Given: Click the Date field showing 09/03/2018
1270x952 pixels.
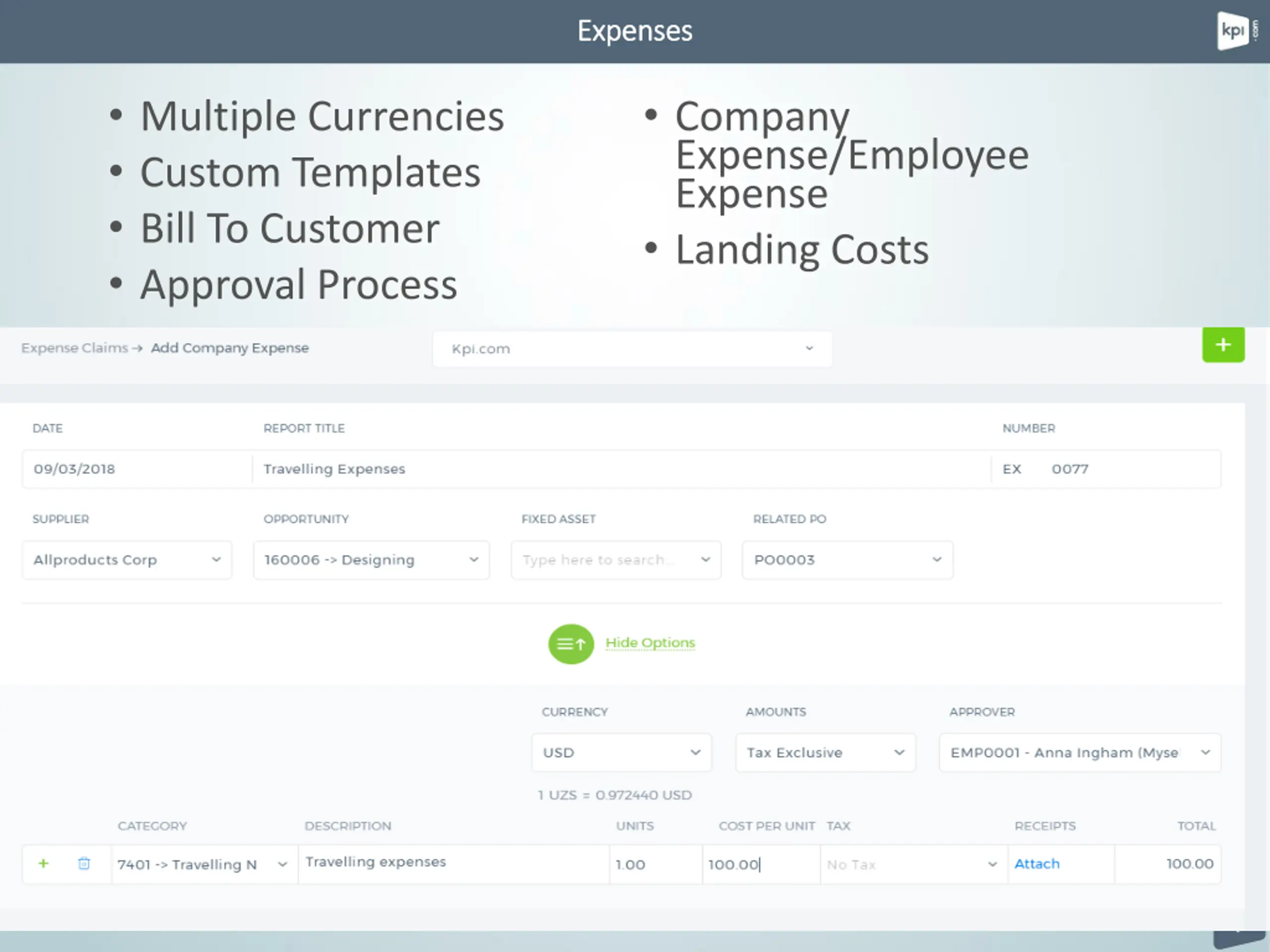Looking at the screenshot, I should pyautogui.click(x=137, y=469).
